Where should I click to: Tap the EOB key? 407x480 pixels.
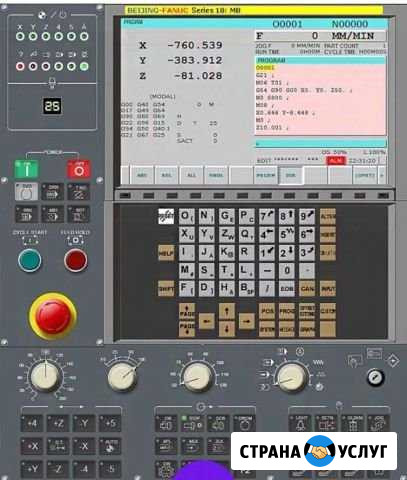click(x=287, y=289)
